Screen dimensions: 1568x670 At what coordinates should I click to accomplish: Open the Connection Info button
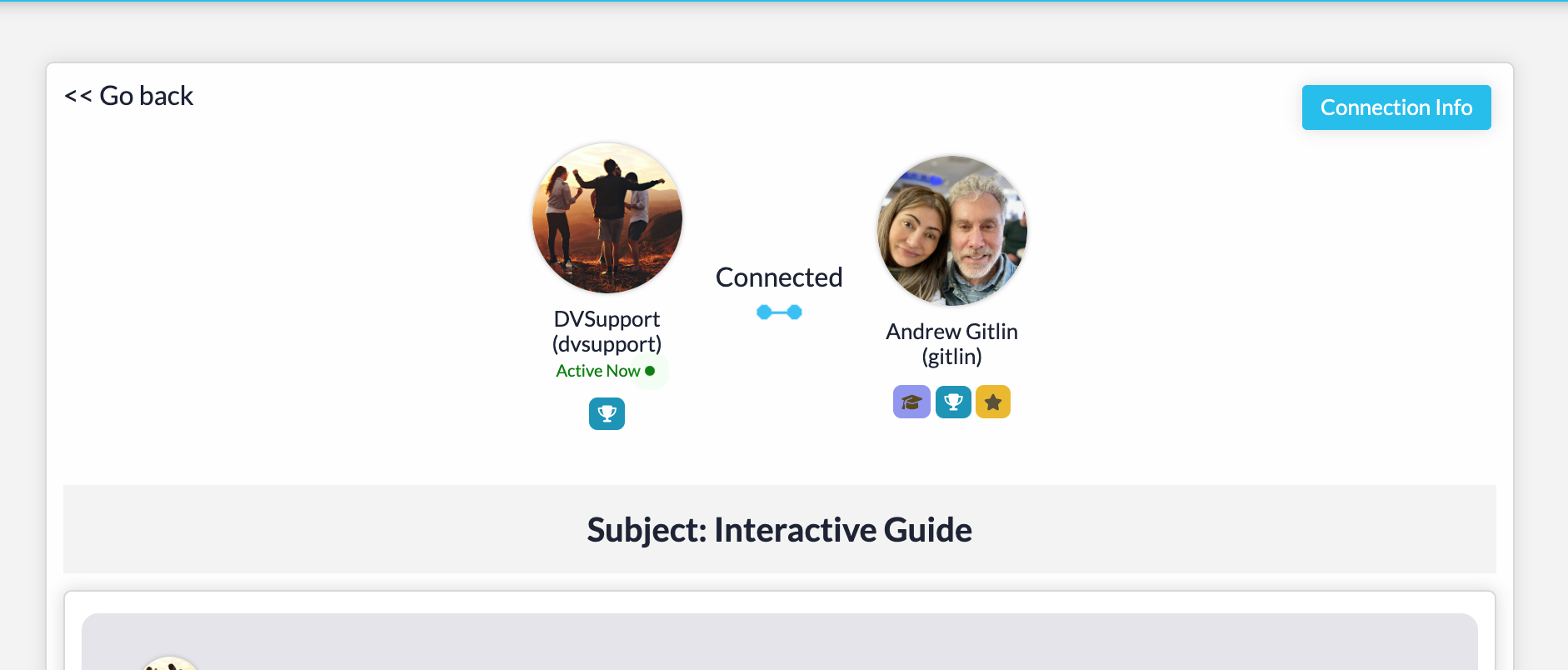tap(1396, 107)
